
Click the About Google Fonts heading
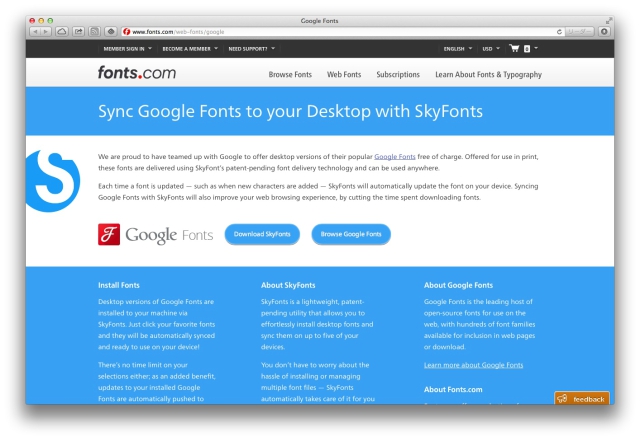(458, 285)
